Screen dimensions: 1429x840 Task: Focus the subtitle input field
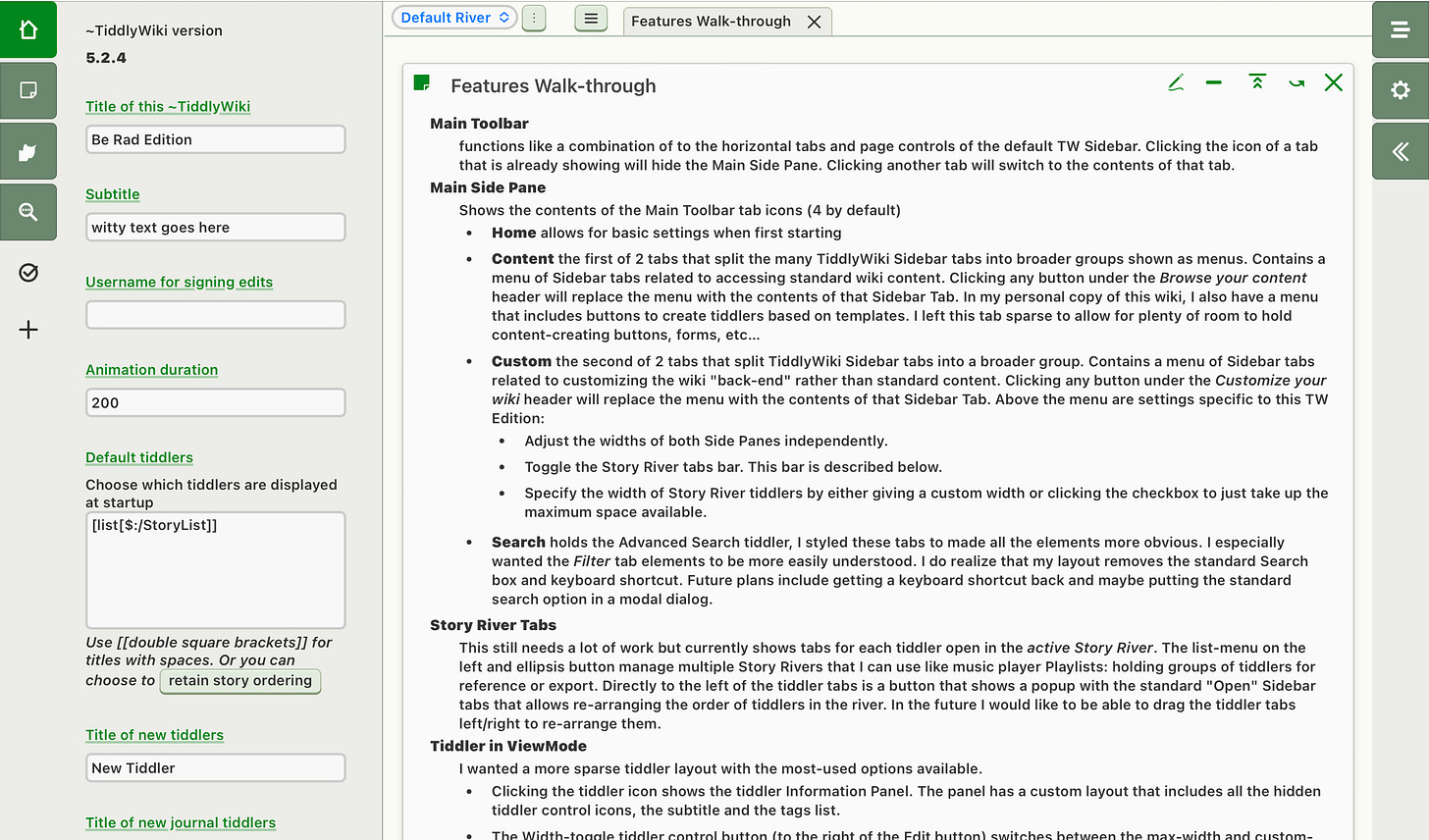pos(216,227)
